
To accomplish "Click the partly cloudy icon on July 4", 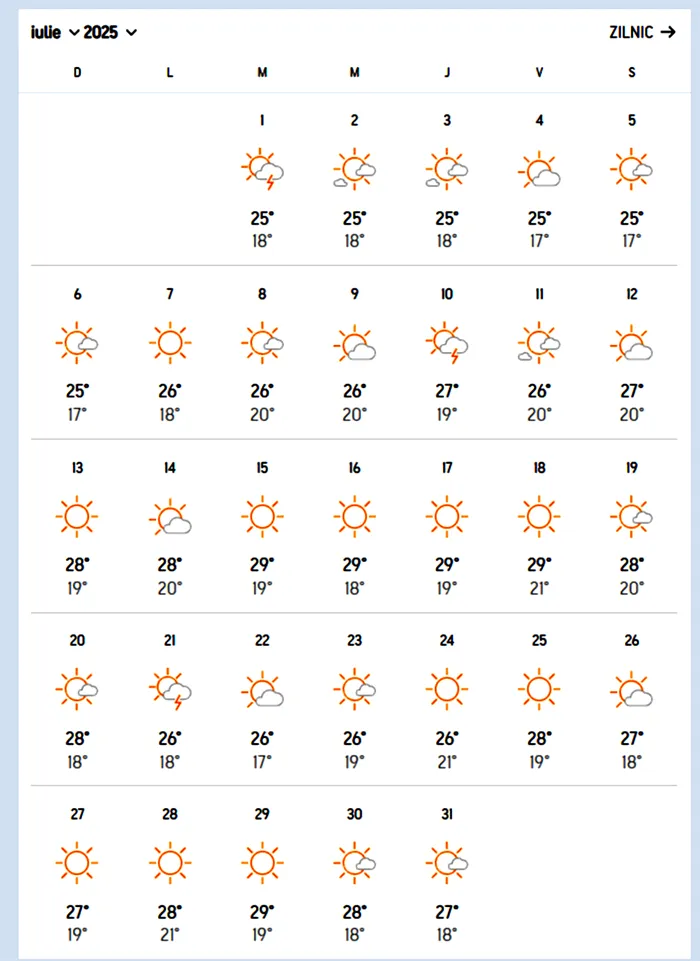I will 540,171.
